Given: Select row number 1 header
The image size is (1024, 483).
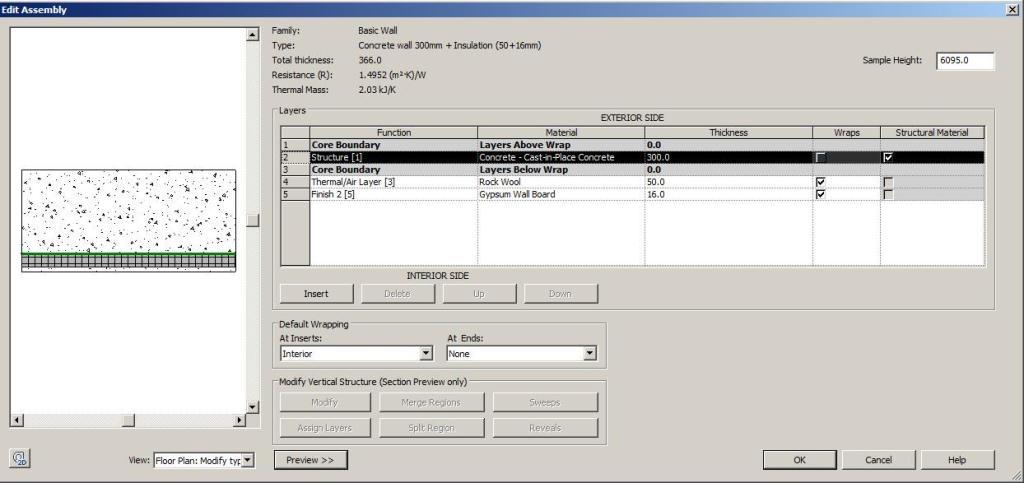Looking at the screenshot, I should click(295, 145).
